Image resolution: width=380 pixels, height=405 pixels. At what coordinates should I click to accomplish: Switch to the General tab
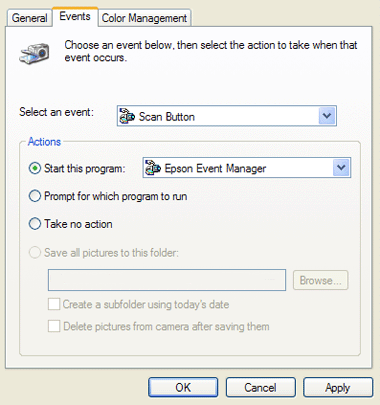click(x=29, y=18)
